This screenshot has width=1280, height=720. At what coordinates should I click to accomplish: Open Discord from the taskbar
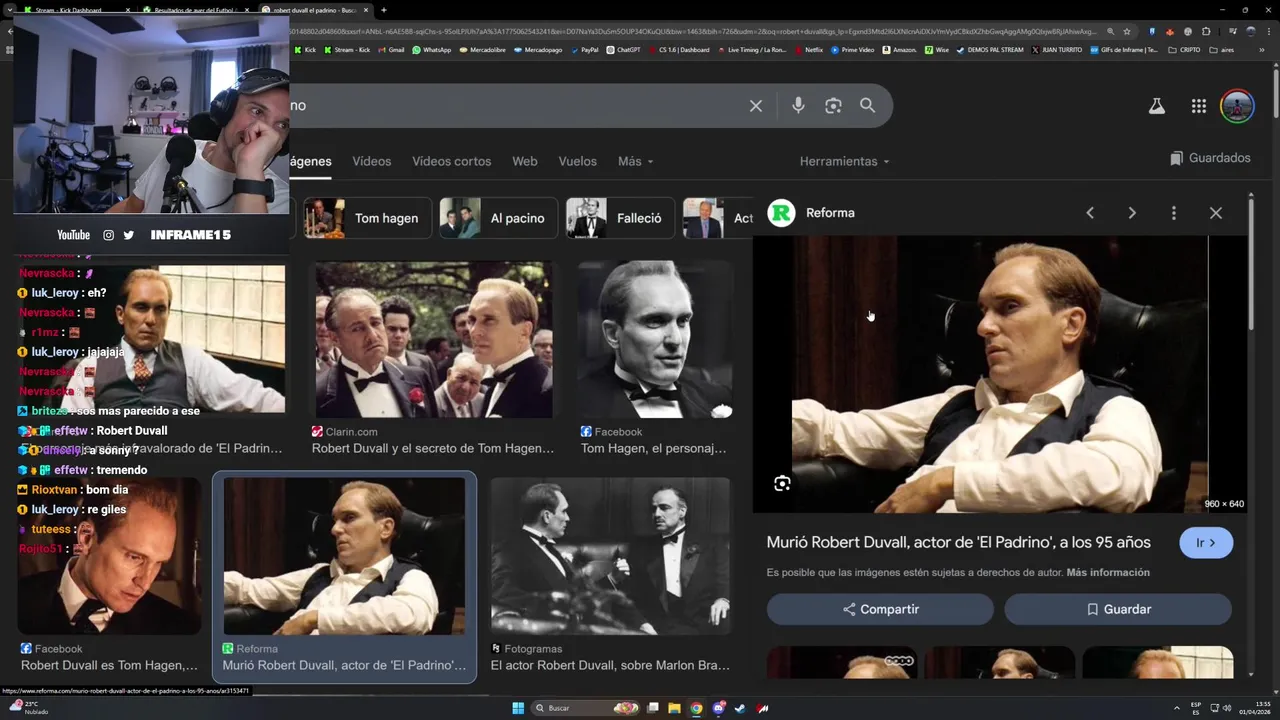(718, 708)
